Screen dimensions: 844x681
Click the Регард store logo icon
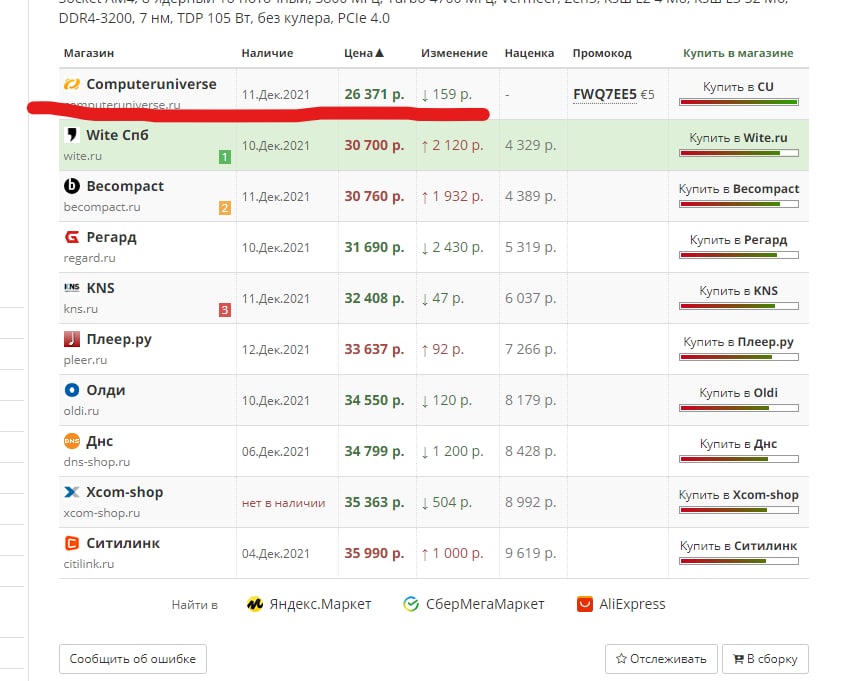click(x=72, y=237)
